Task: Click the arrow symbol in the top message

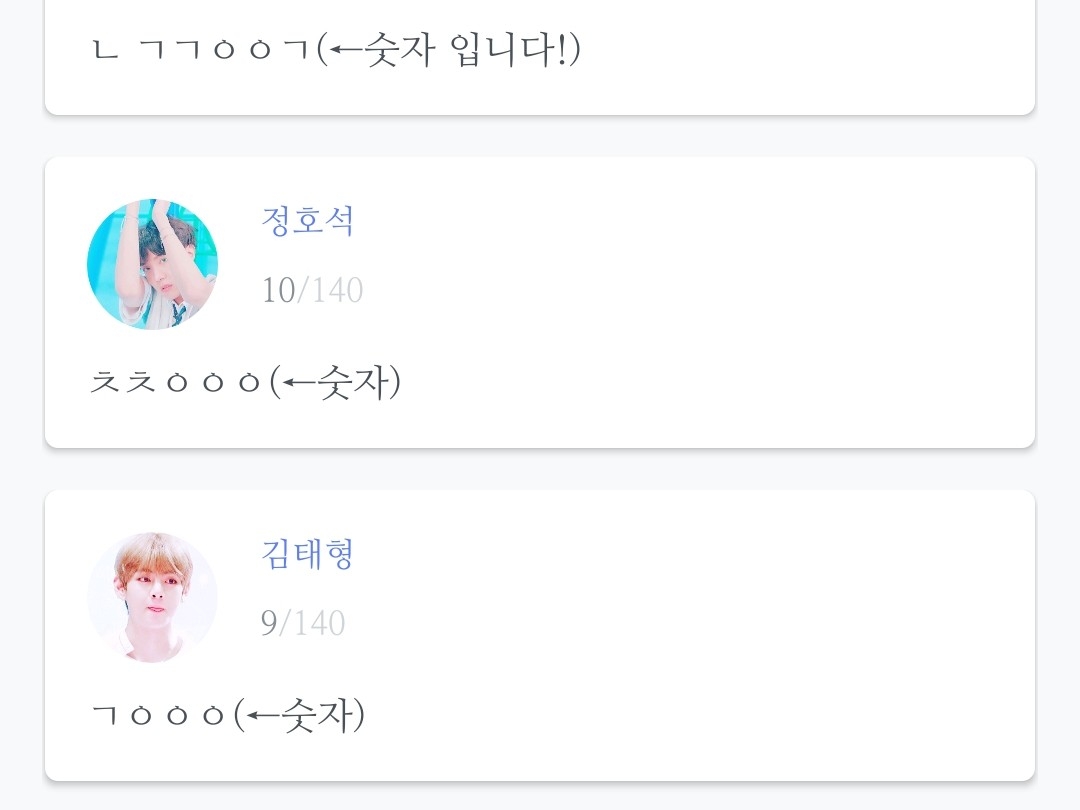Action: coord(345,50)
